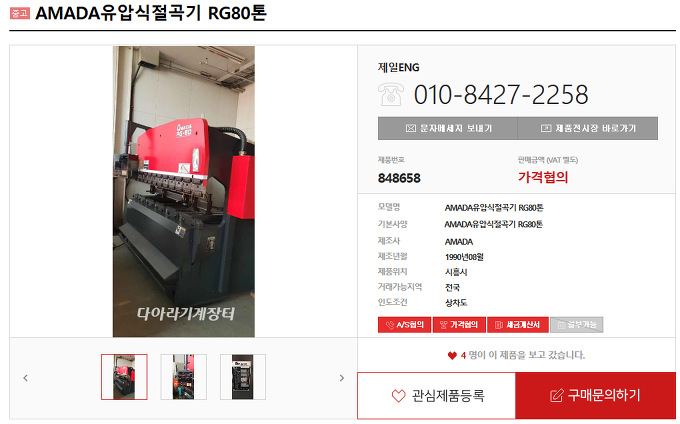
Task: Show the next thumbnails with the right arrow
Action: [342, 378]
